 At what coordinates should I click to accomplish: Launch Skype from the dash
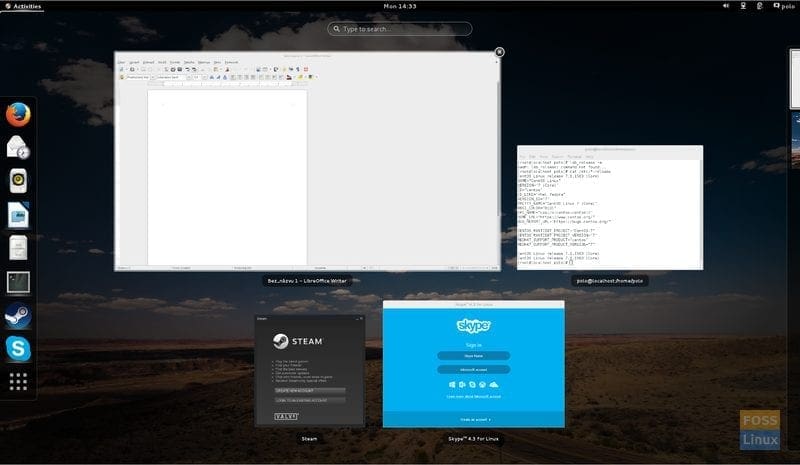[x=18, y=349]
